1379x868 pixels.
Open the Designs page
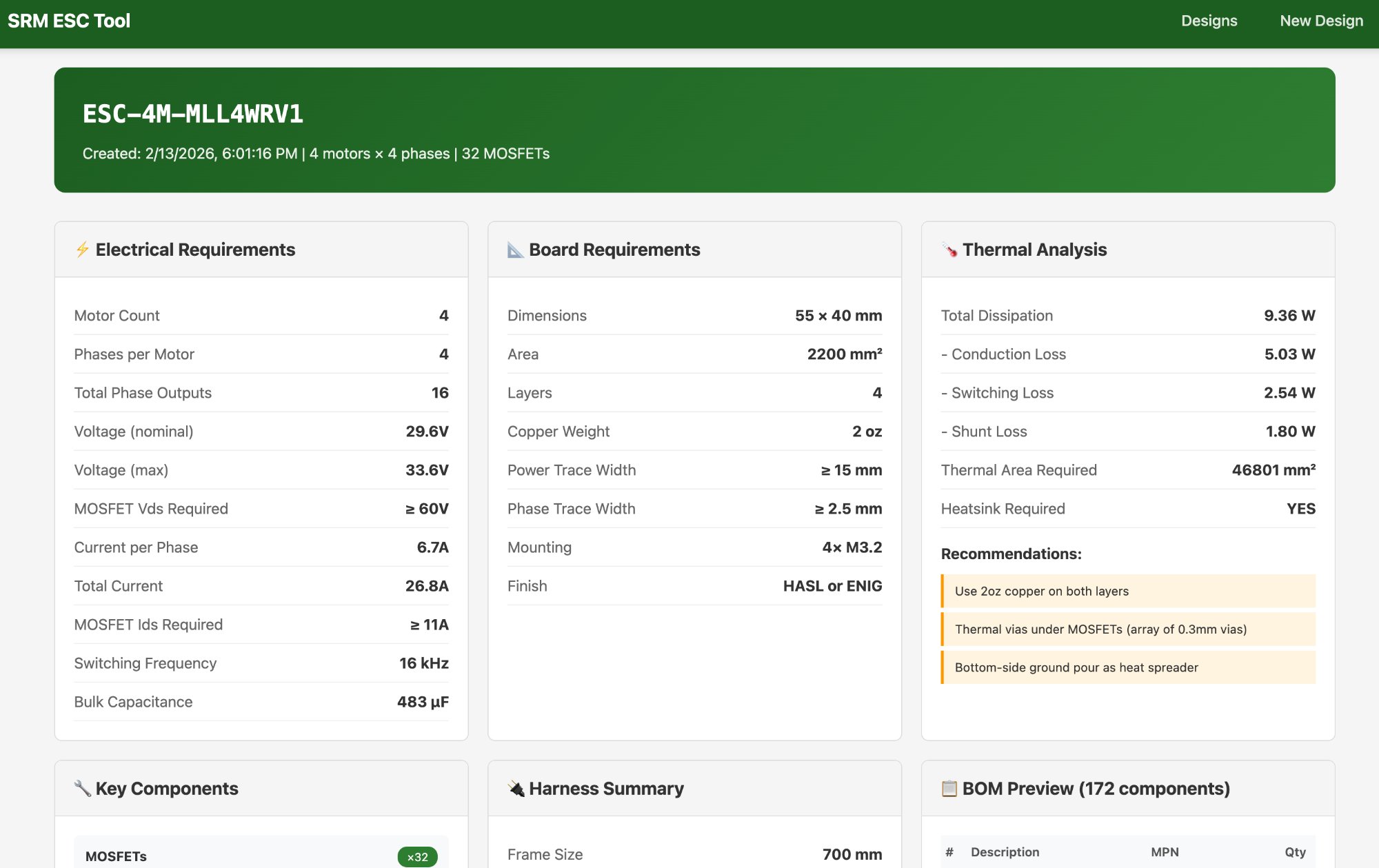point(1209,21)
